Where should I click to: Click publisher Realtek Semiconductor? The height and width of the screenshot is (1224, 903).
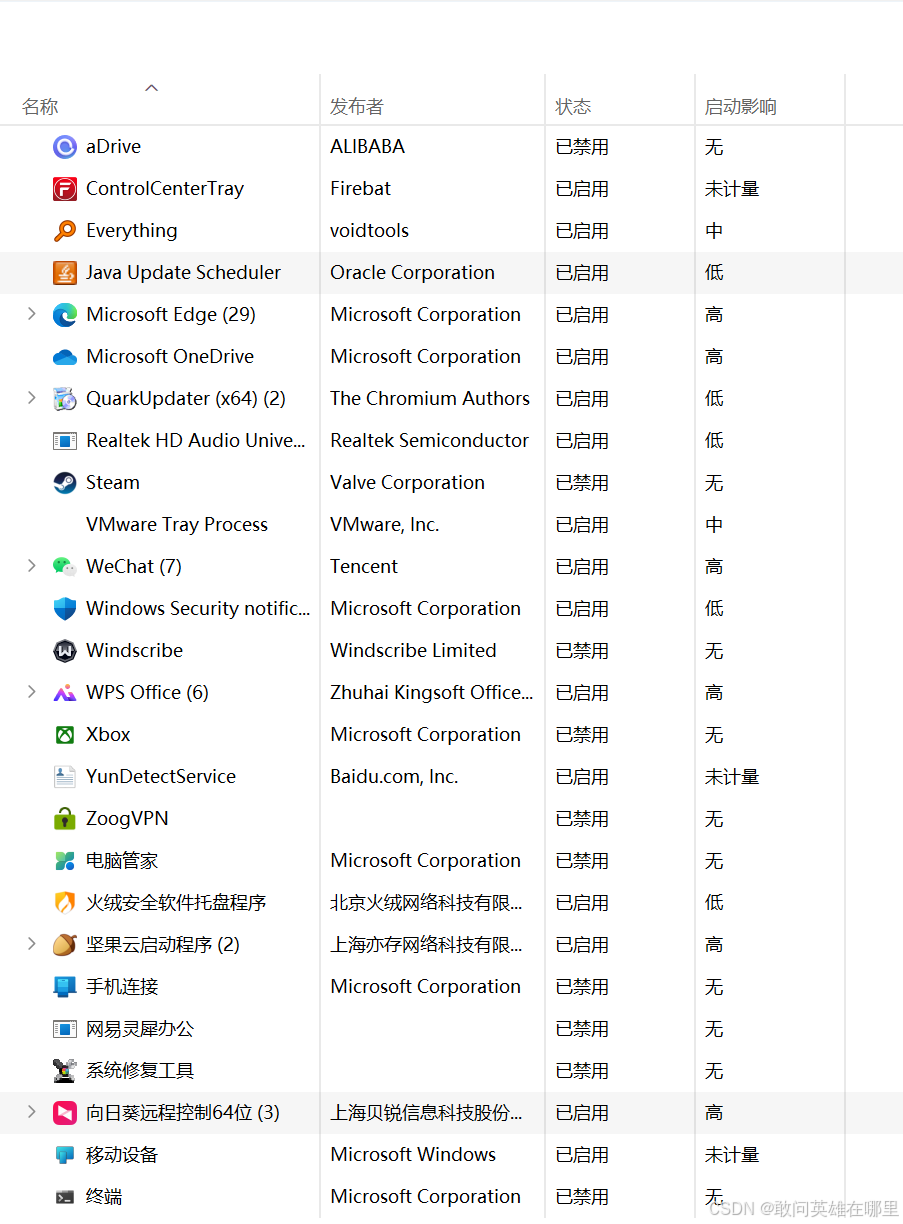pos(429,441)
